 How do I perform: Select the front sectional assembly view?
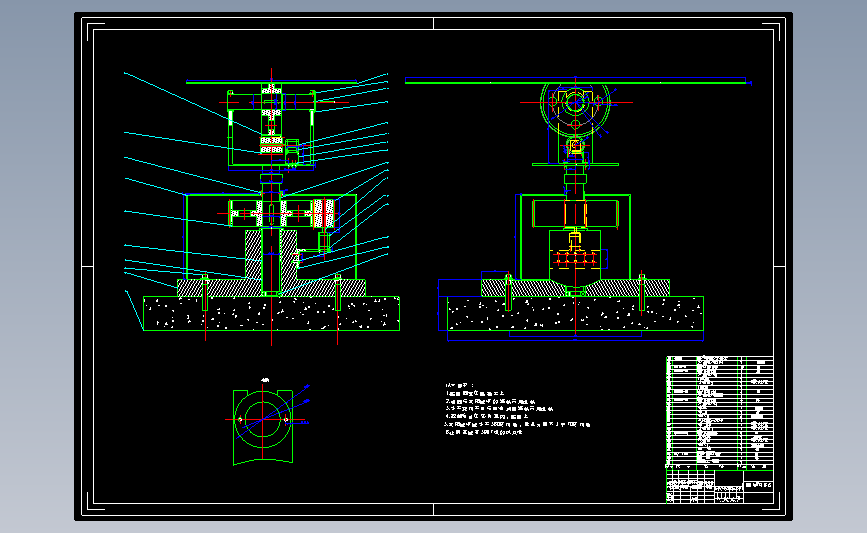click(260, 207)
